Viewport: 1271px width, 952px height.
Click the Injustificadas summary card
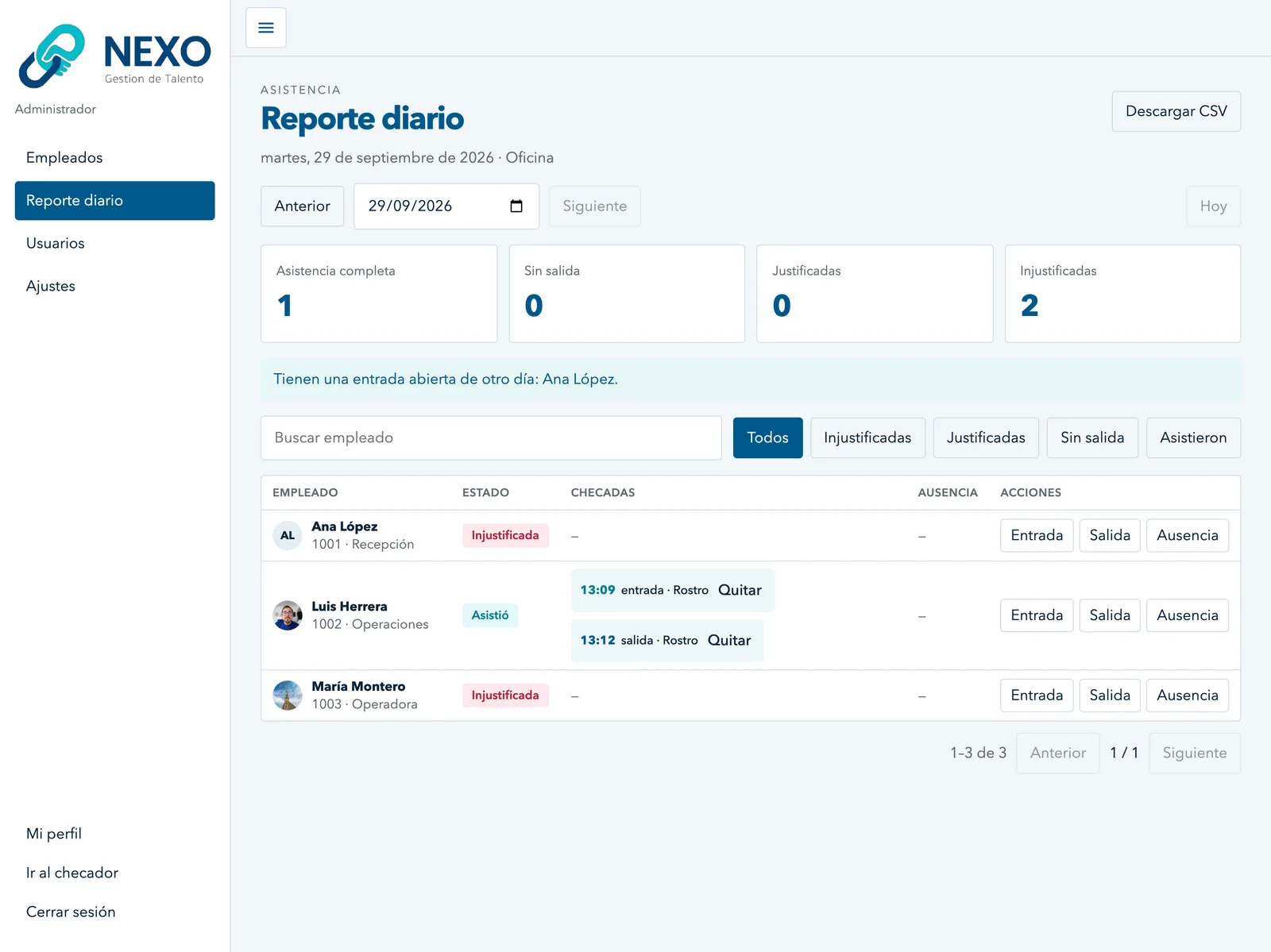click(x=1122, y=294)
